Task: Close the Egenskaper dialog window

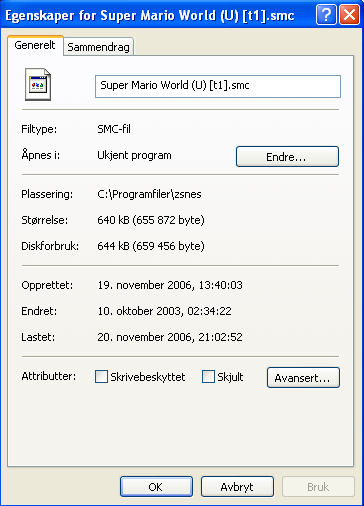Action: click(349, 15)
